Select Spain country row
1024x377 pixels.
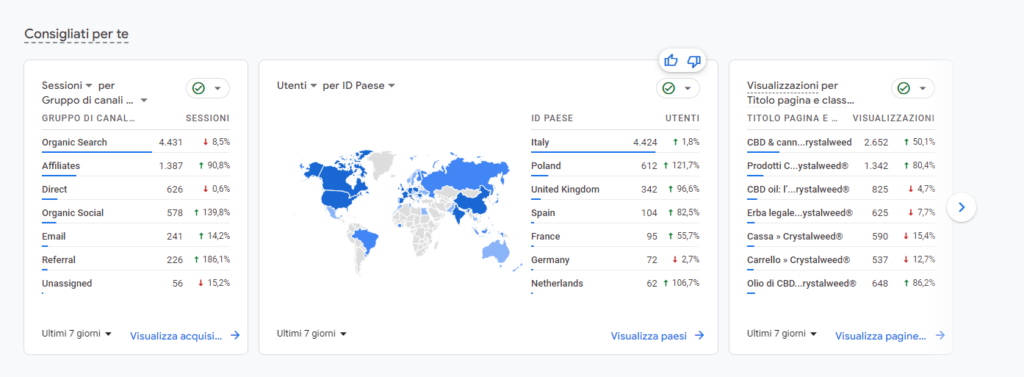(615, 213)
